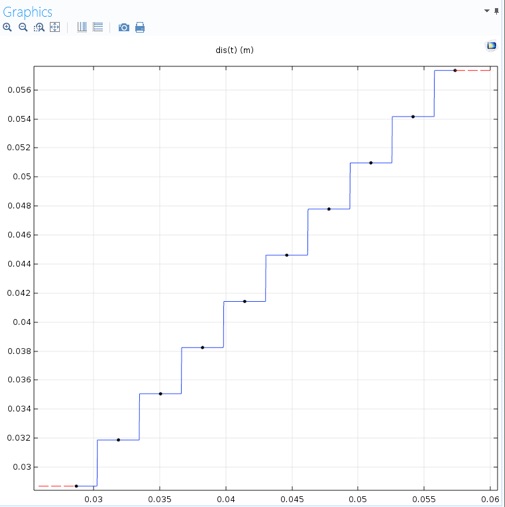
Task: Activate the Zoom Box tool
Action: click(39, 27)
